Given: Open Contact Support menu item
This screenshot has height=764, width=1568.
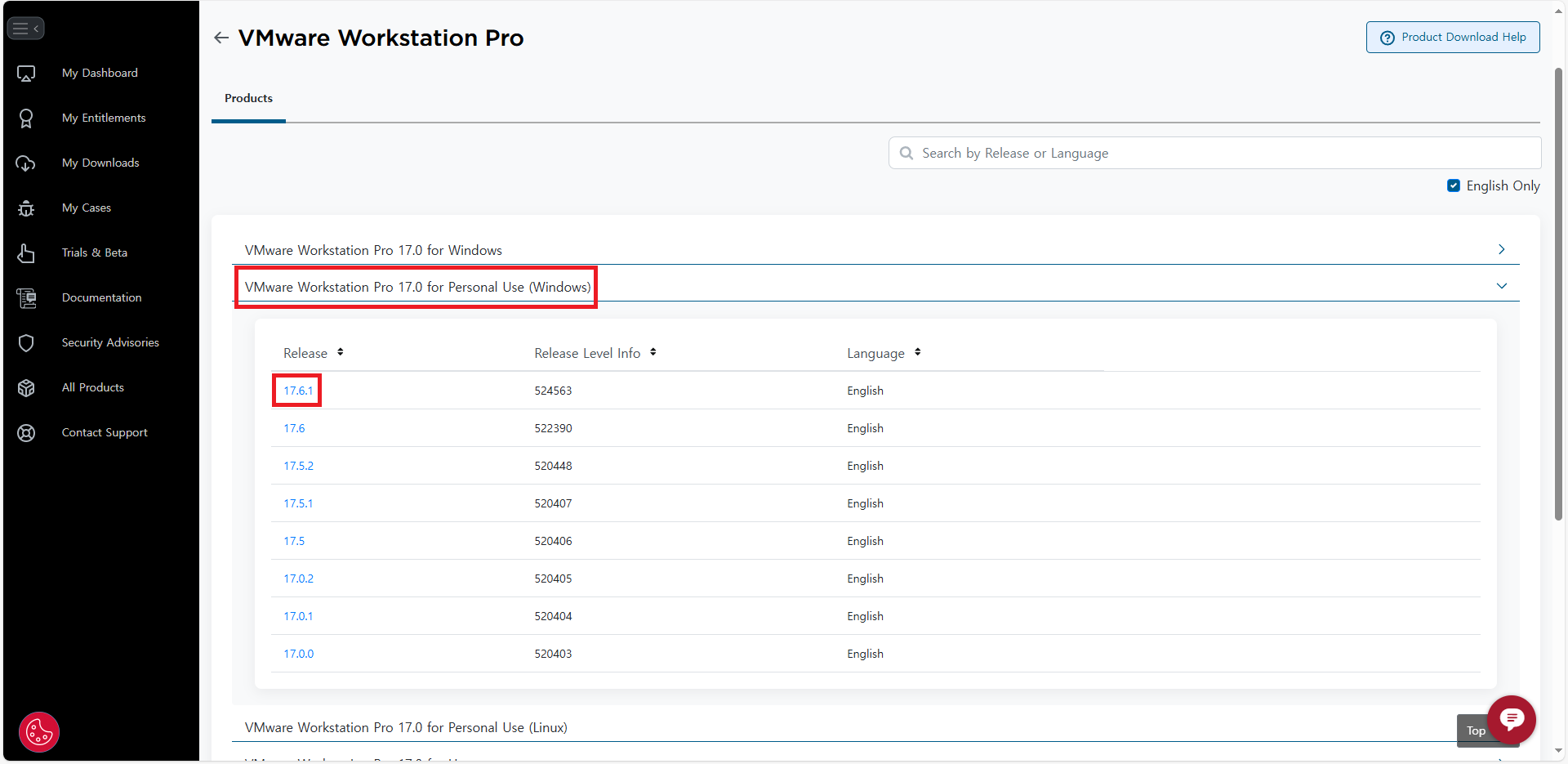Looking at the screenshot, I should 105,432.
